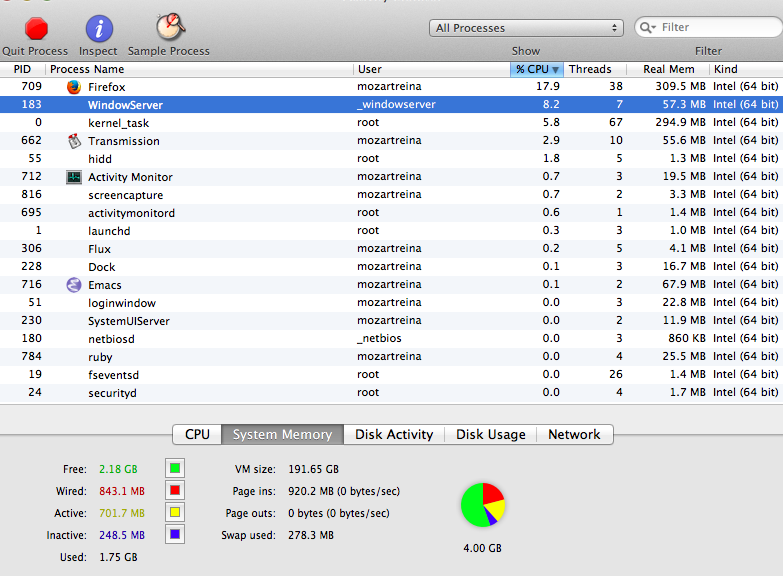The height and width of the screenshot is (576, 783).
Task: Click the Transmission app icon in list
Action: point(74,141)
